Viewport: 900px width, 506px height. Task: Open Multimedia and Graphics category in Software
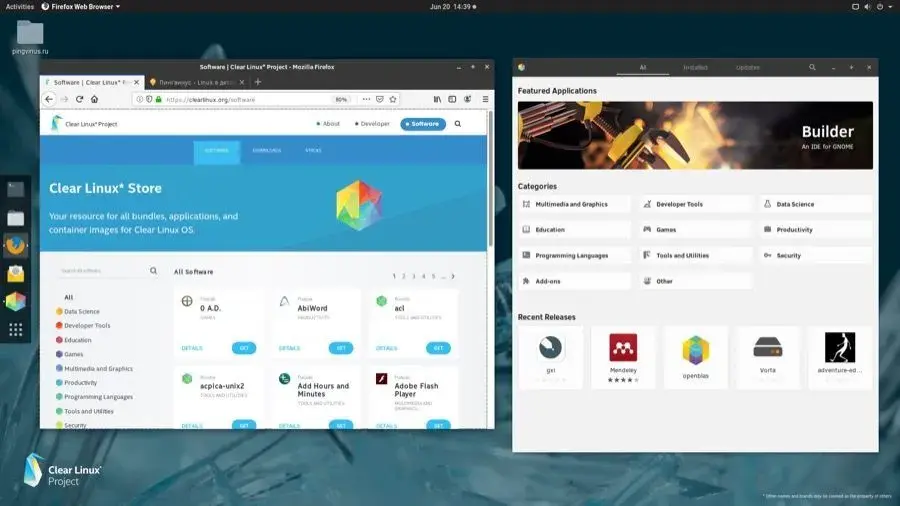click(574, 204)
